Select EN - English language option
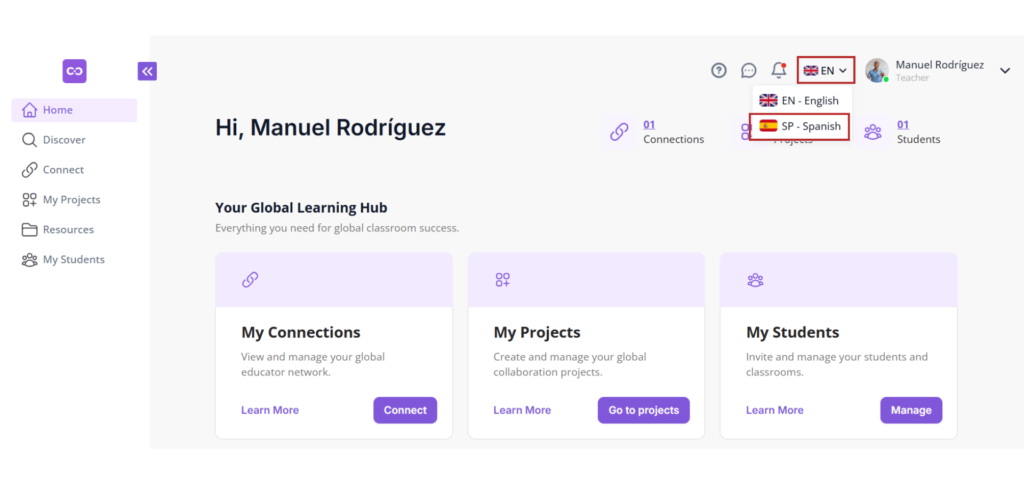The height and width of the screenshot is (480, 1024). tap(799, 101)
